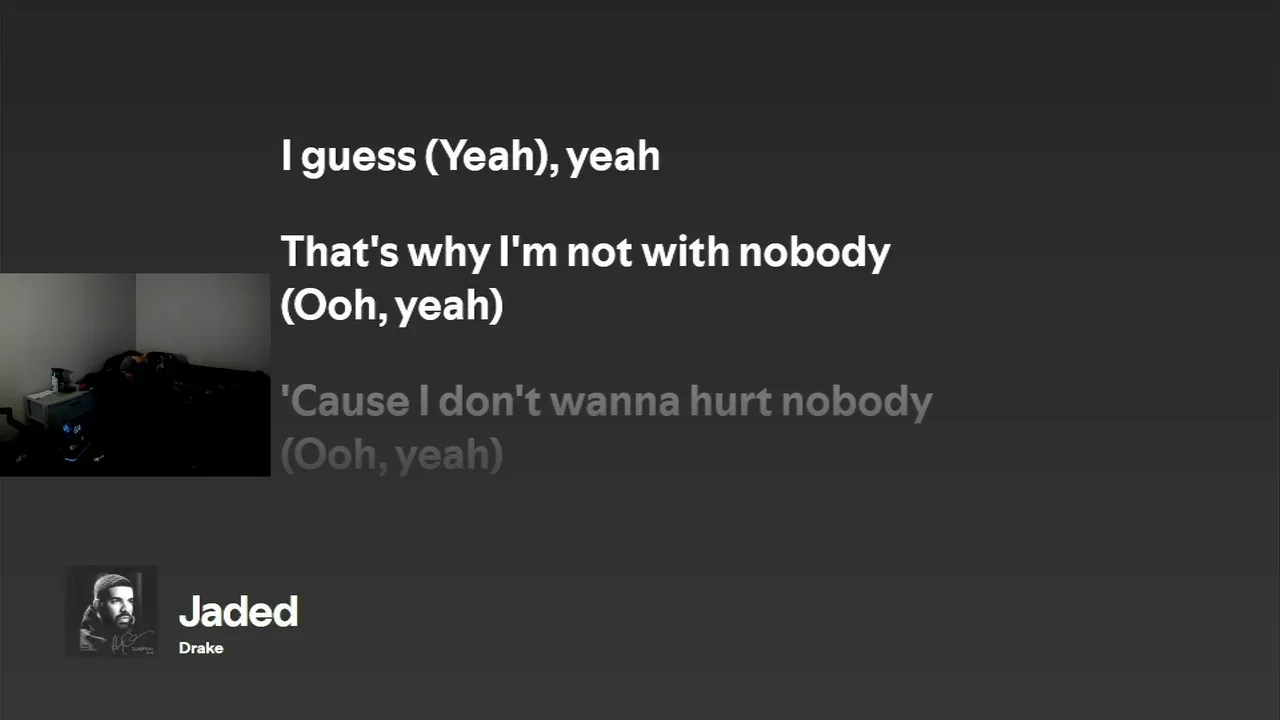Click the word "wanna" in the dimmed lyric

tap(618, 402)
